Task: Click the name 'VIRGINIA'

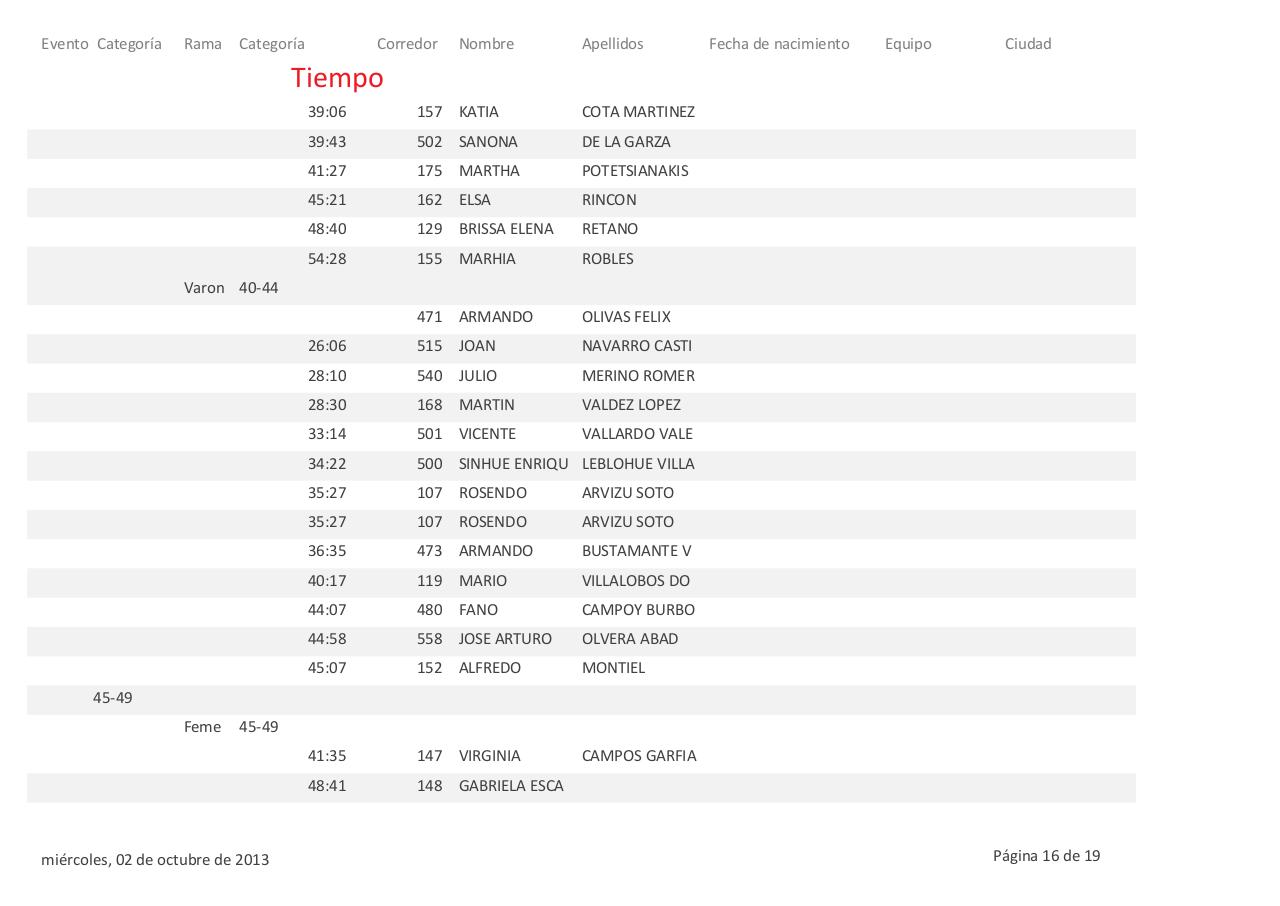Action: (x=490, y=756)
